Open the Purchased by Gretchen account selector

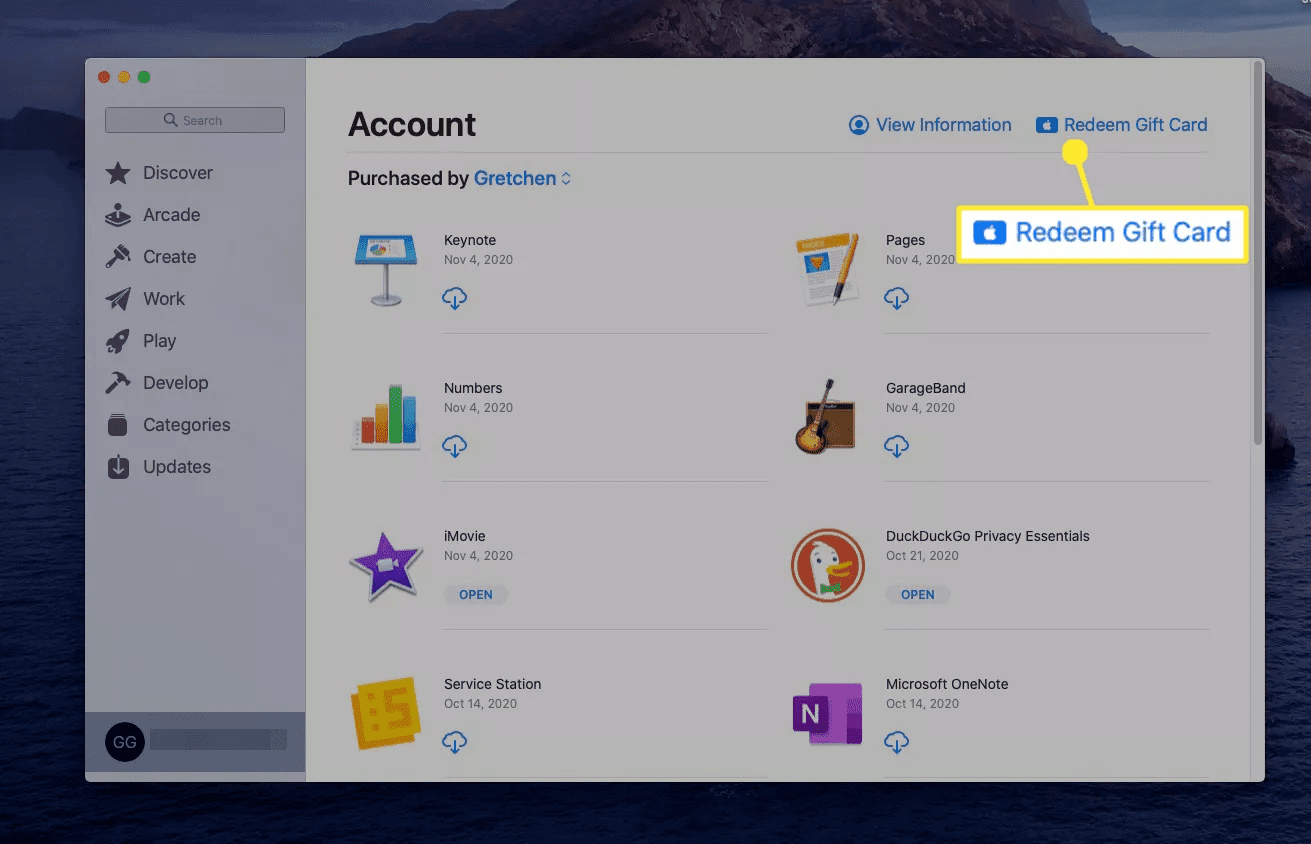(x=521, y=178)
